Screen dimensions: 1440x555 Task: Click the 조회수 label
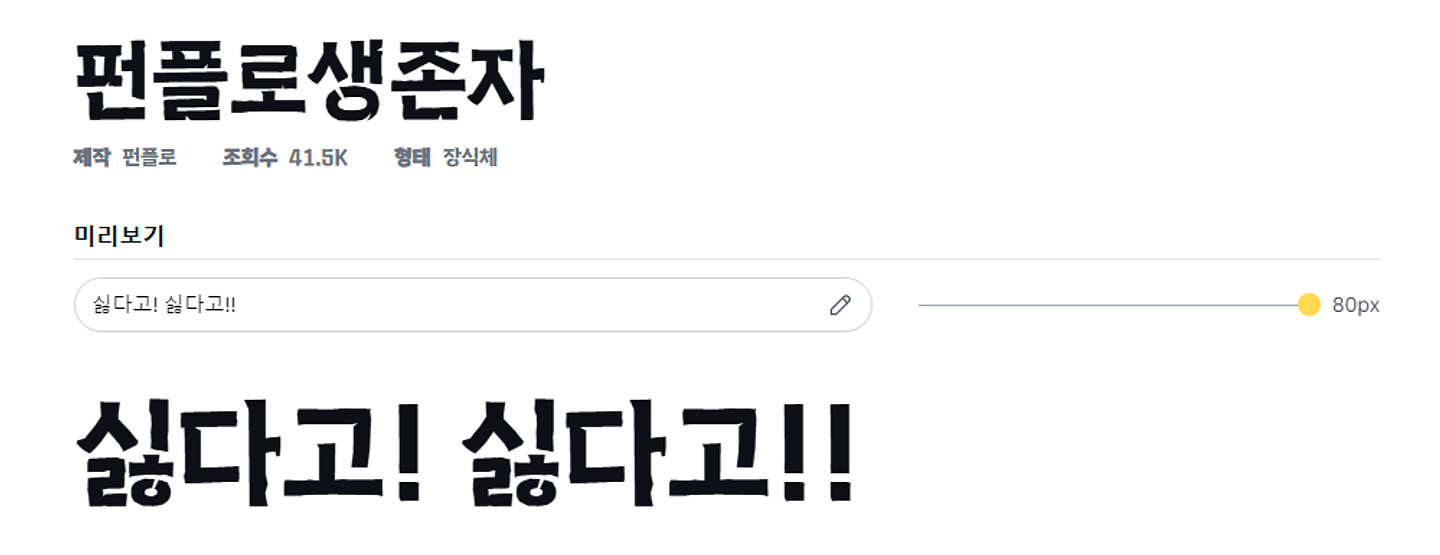point(249,157)
